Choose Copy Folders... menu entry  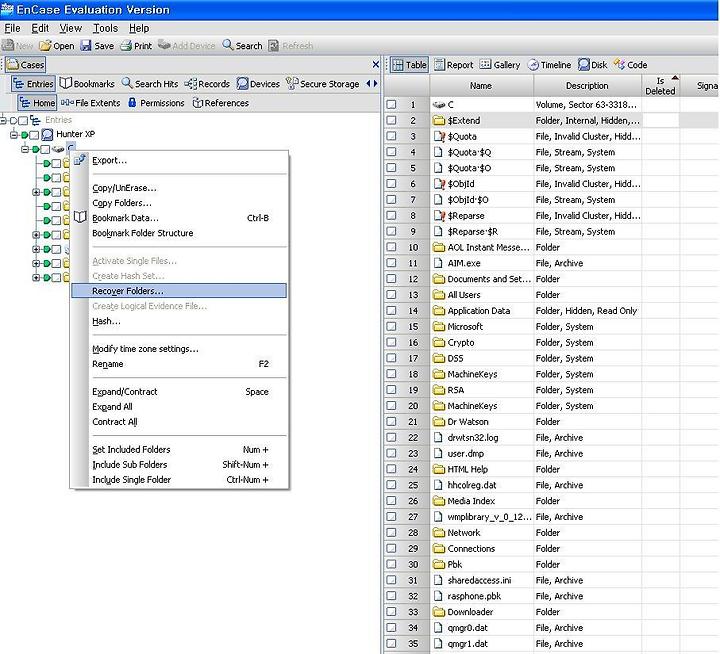(179, 203)
